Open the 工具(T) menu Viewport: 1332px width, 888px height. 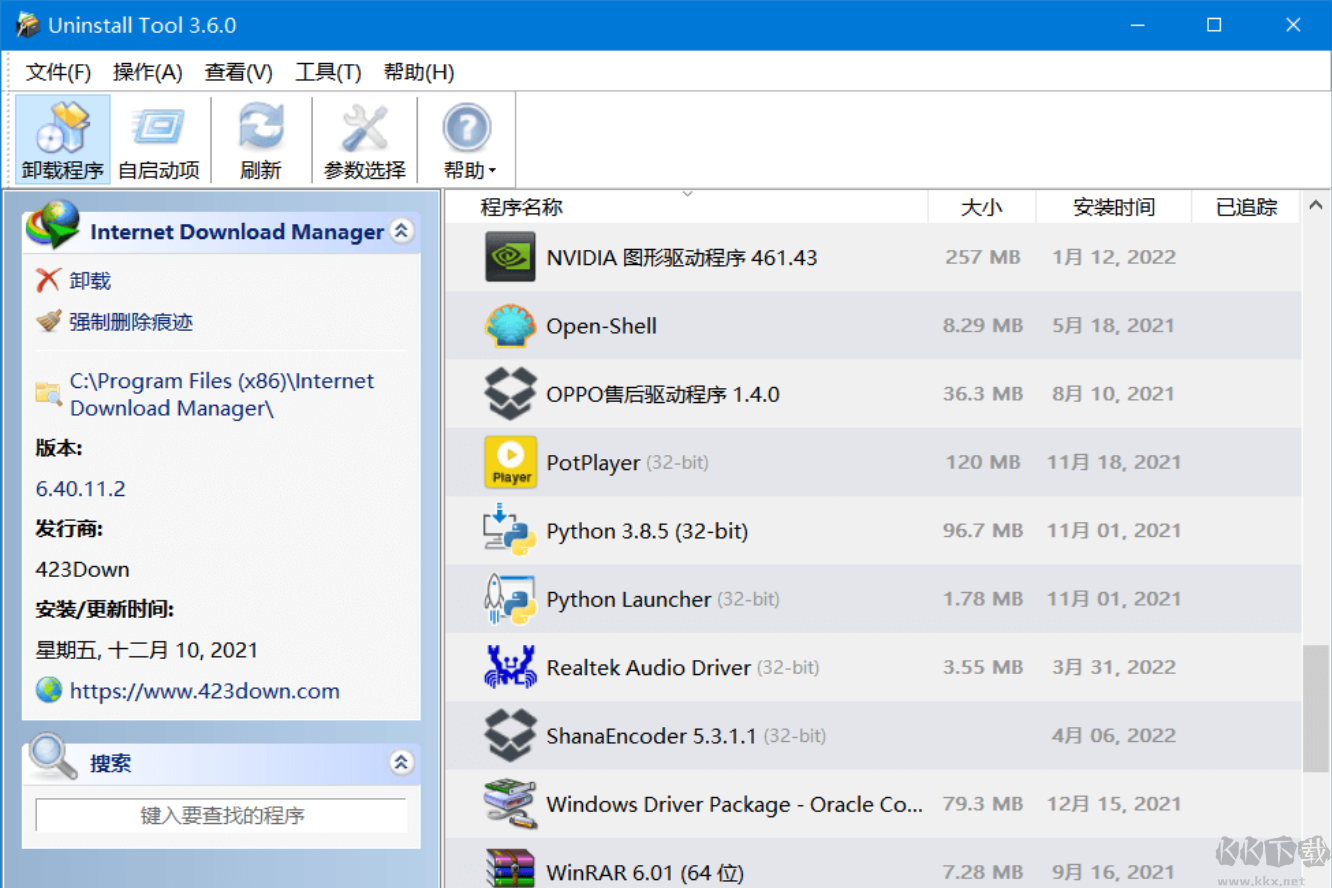pyautogui.click(x=327, y=71)
